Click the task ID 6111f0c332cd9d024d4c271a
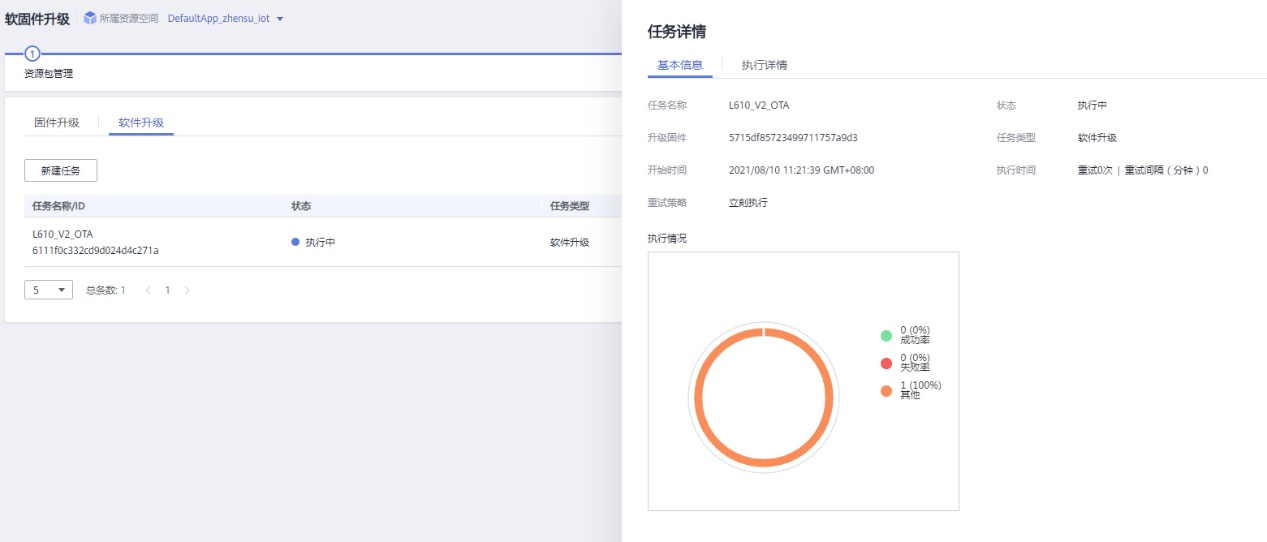Image resolution: width=1267 pixels, height=542 pixels. click(x=95, y=250)
